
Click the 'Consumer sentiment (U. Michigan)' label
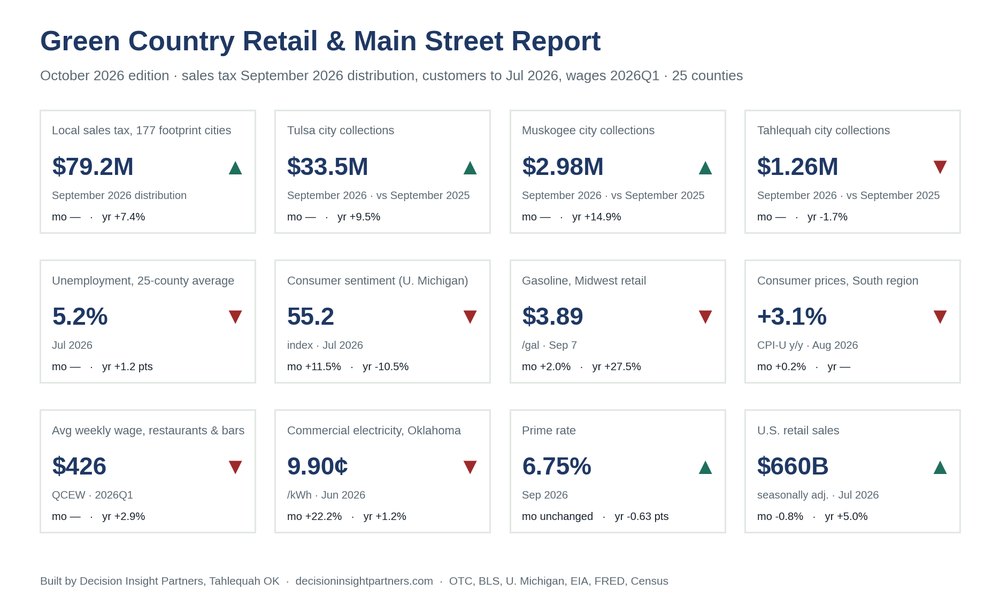pyautogui.click(x=378, y=280)
